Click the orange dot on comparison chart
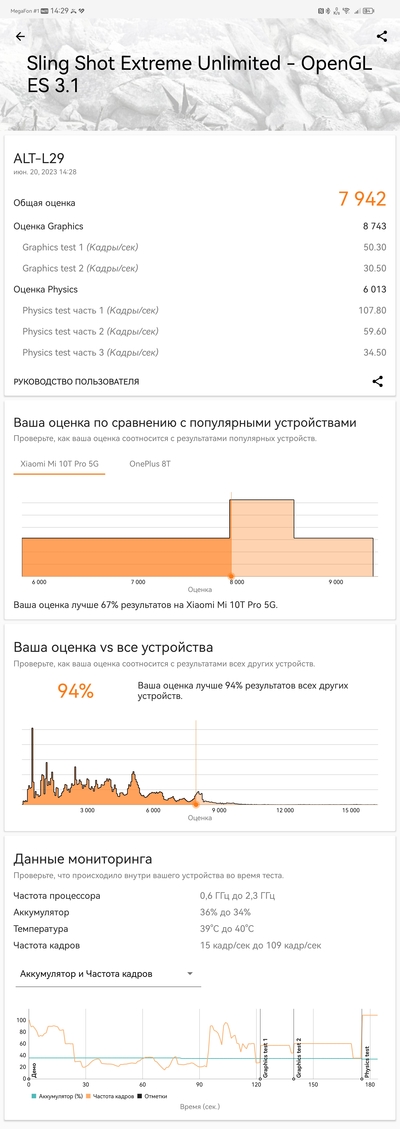The height and width of the screenshot is (1129, 400). tap(231, 576)
